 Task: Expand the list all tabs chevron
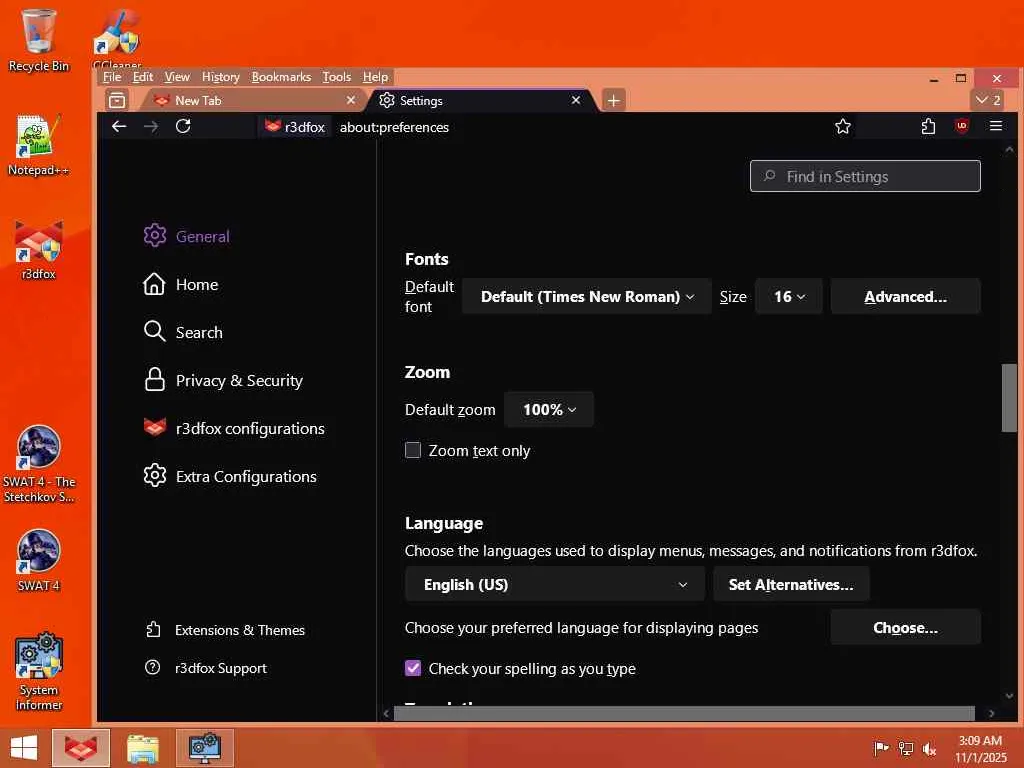(x=987, y=100)
